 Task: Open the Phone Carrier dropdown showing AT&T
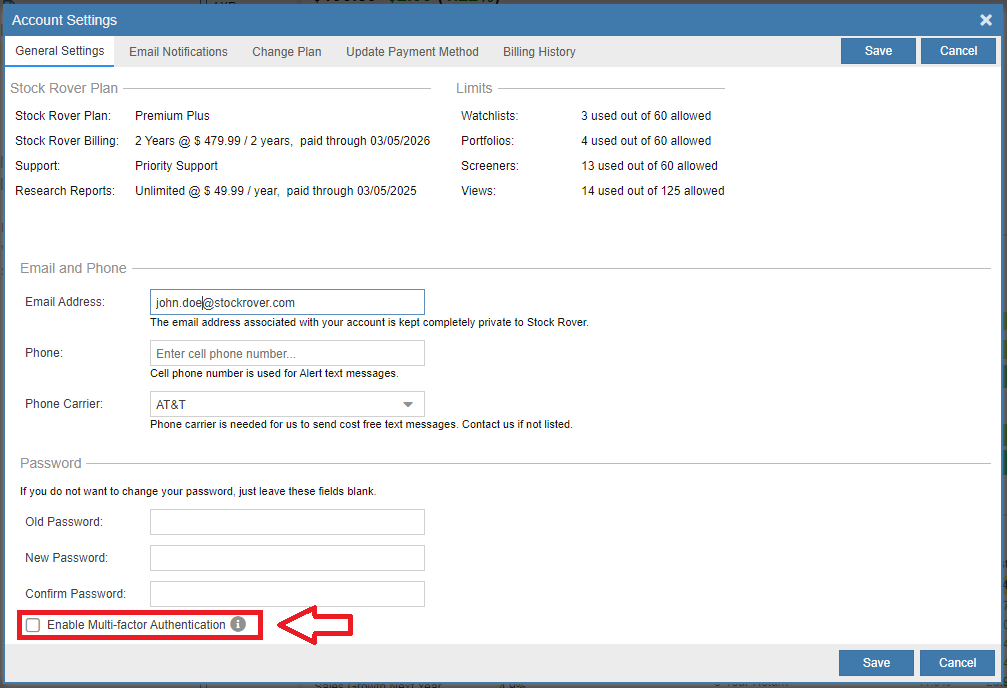pos(287,403)
